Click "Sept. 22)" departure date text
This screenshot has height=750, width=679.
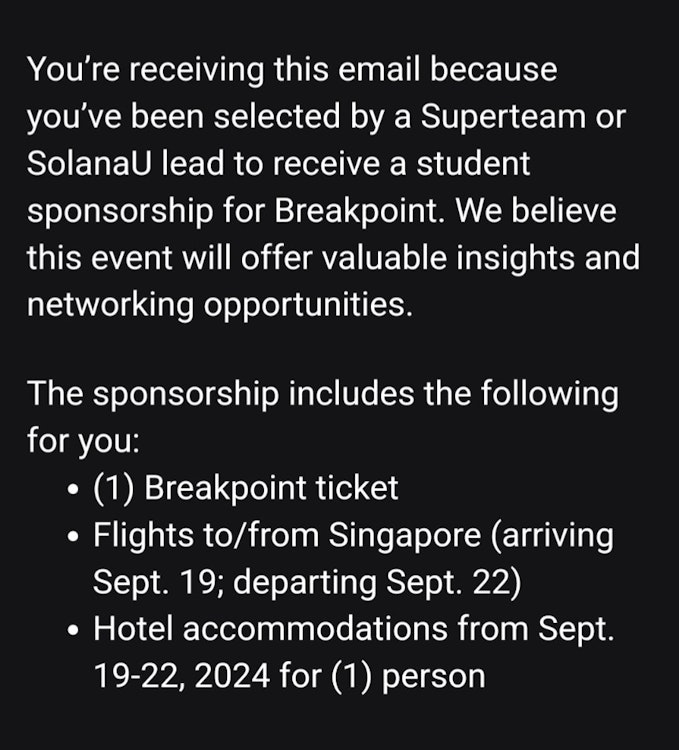tap(454, 583)
